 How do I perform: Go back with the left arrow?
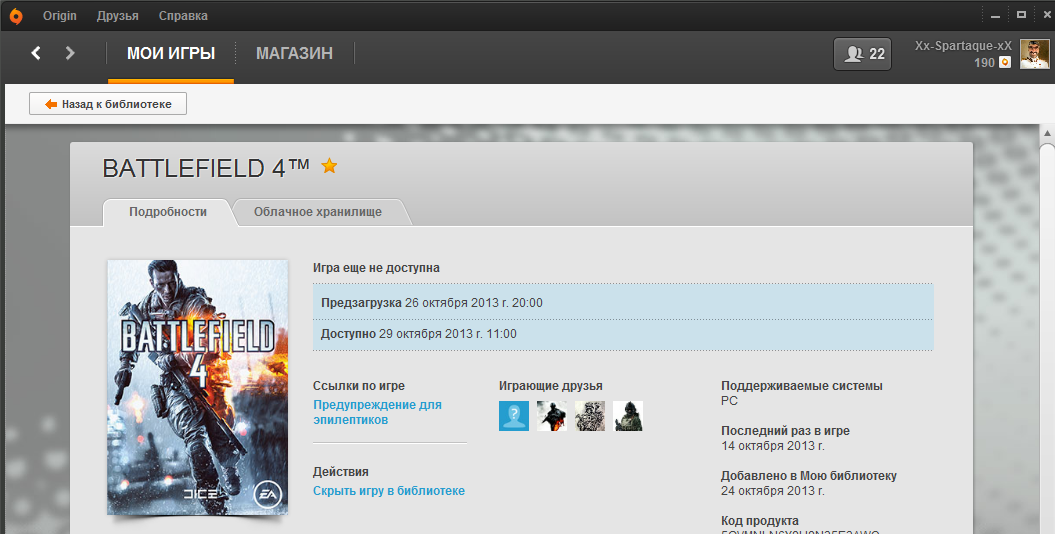(36, 53)
